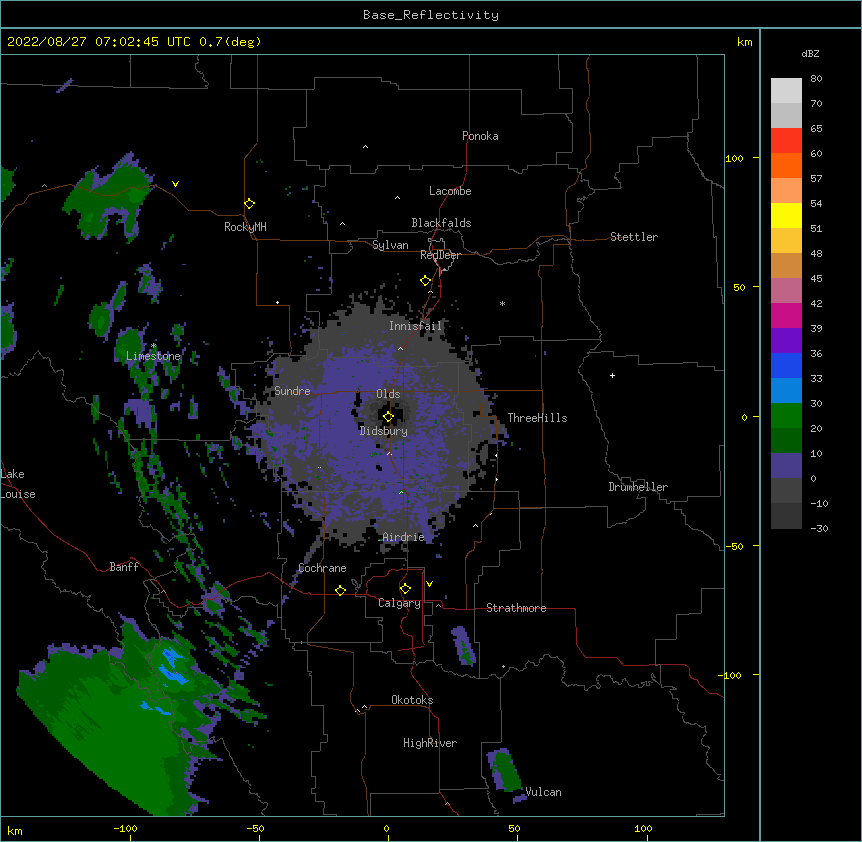This screenshot has width=862, height=842.
Task: Pick the magenta legend swatch between 42 and 39 dBZ
Action: [x=786, y=315]
